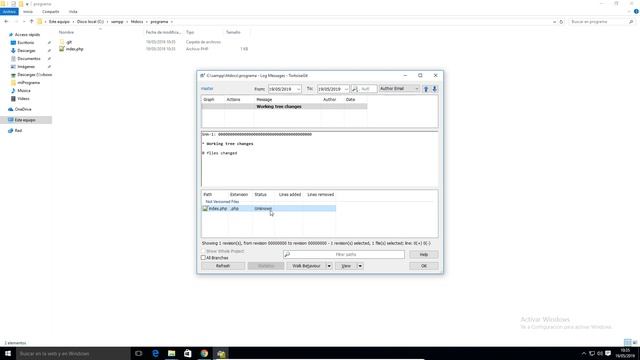
Task: Open the Author Email filter dropdown
Action: (399, 89)
